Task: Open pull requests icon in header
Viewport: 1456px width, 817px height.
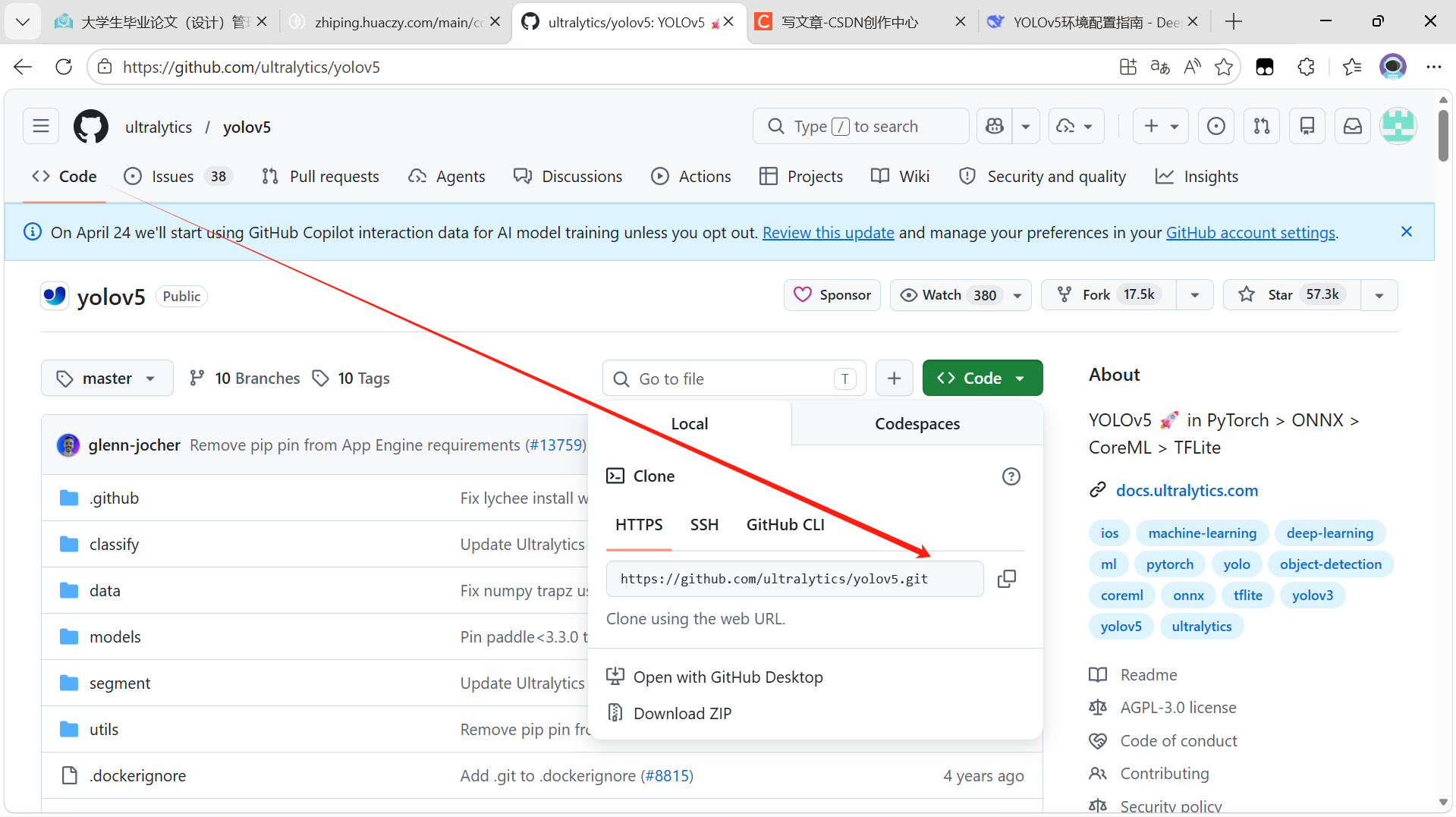Action: (x=1261, y=126)
